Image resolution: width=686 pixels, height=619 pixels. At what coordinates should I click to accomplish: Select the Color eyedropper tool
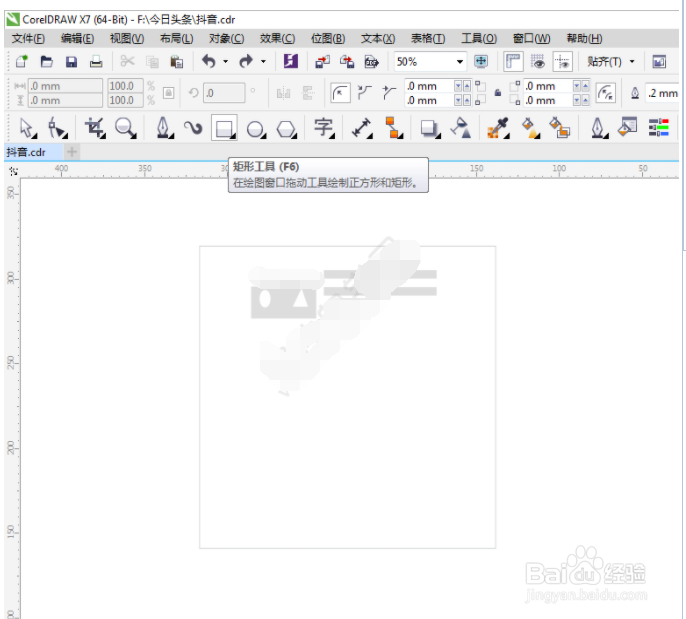point(499,128)
